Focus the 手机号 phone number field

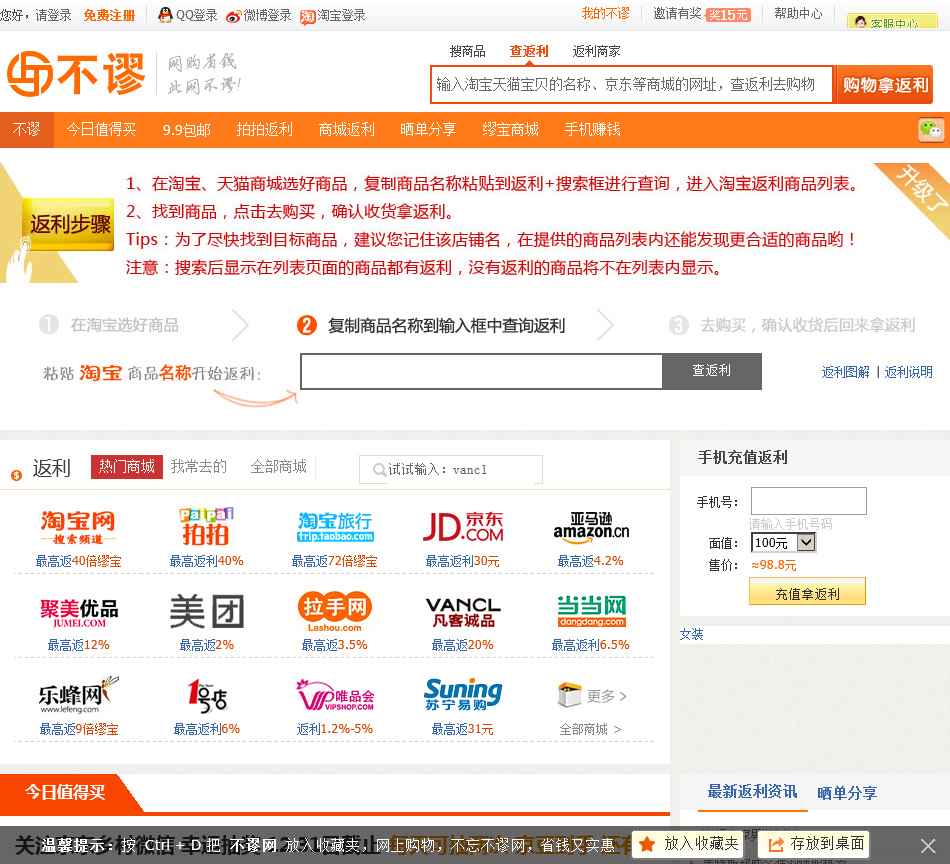click(x=808, y=501)
